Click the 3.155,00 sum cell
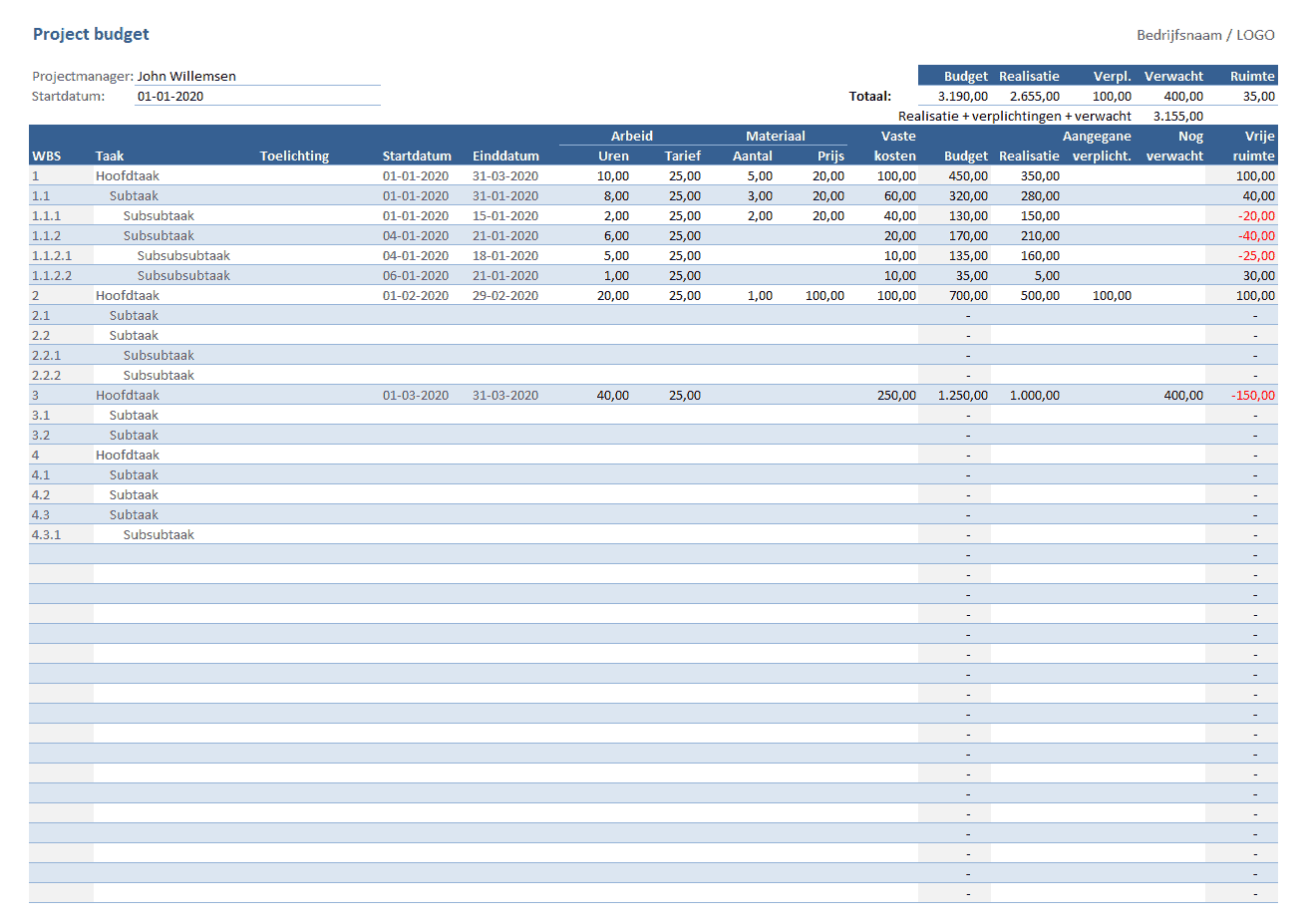 (1177, 117)
